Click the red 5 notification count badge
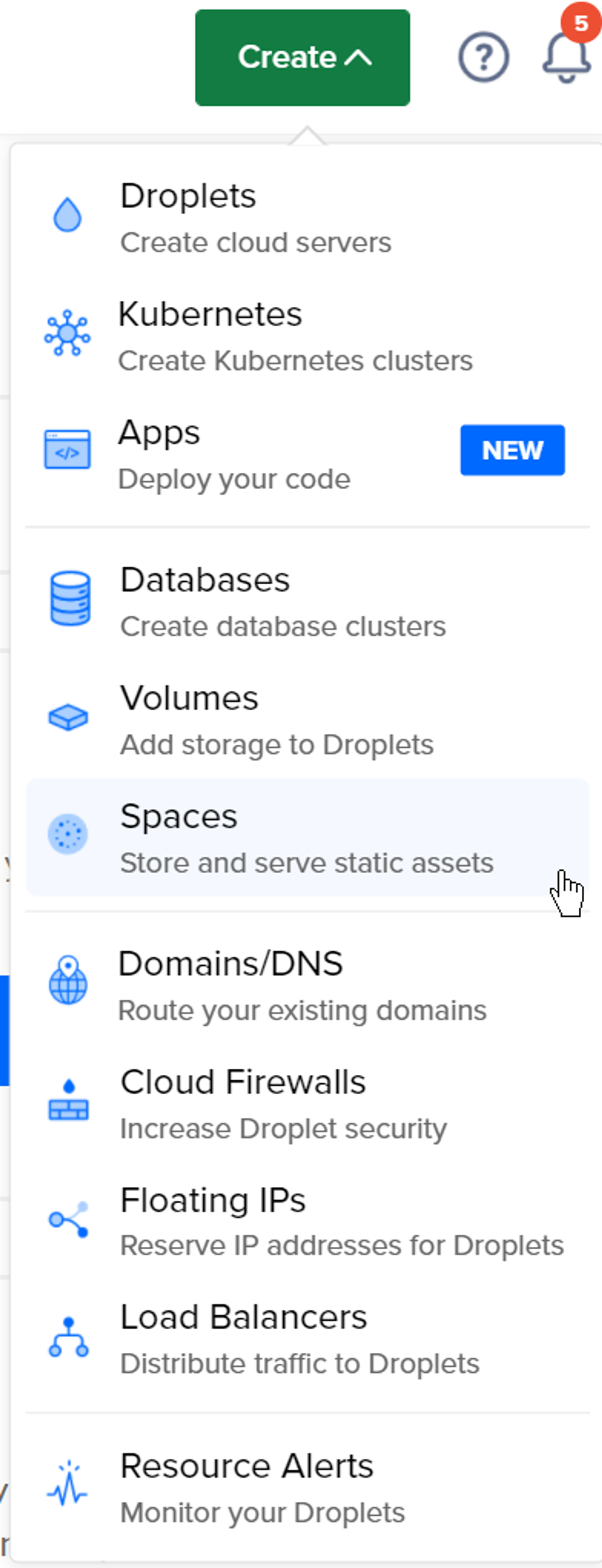602x1568 pixels. 581,23
